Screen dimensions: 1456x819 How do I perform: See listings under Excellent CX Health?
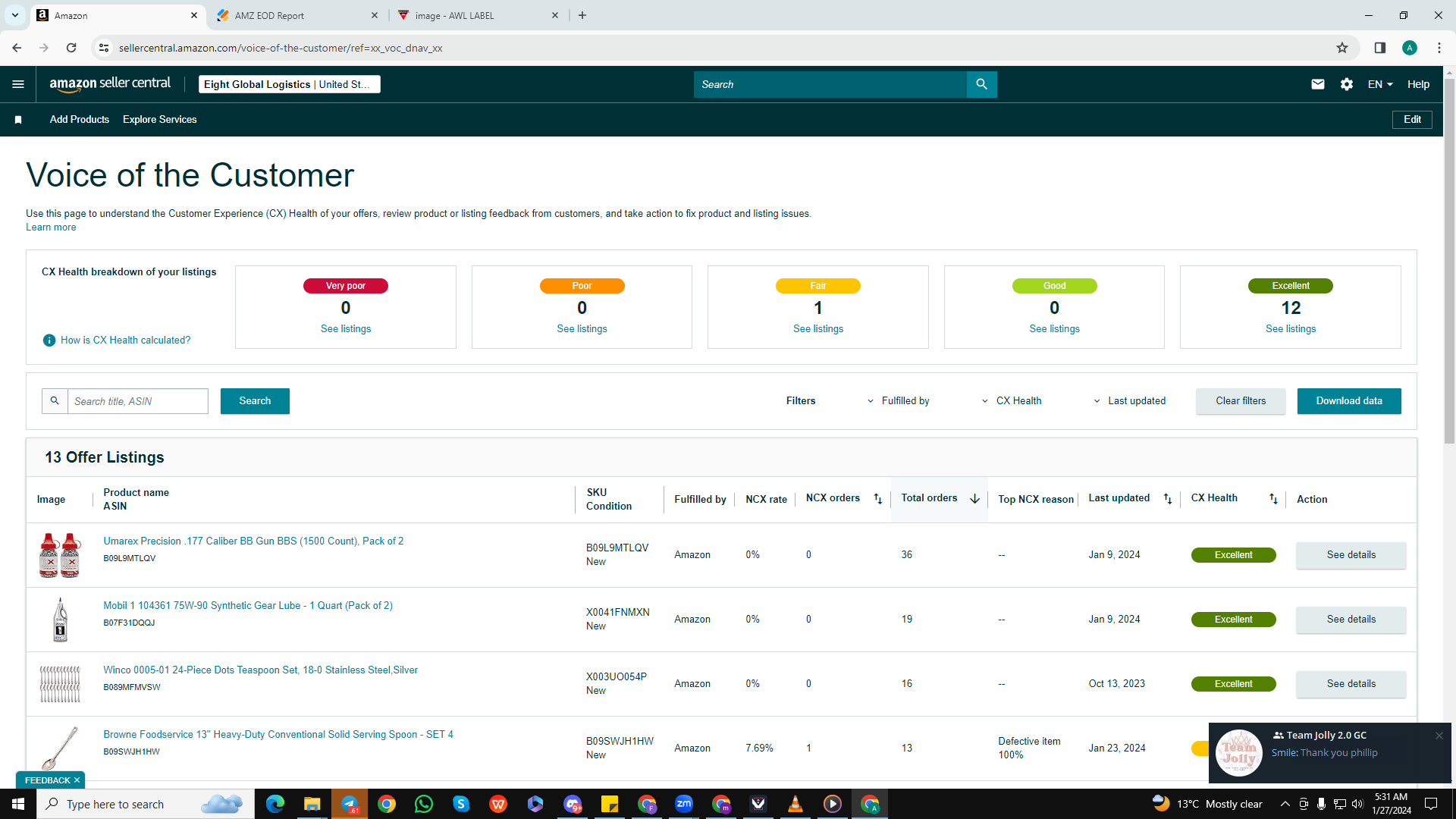click(1291, 329)
